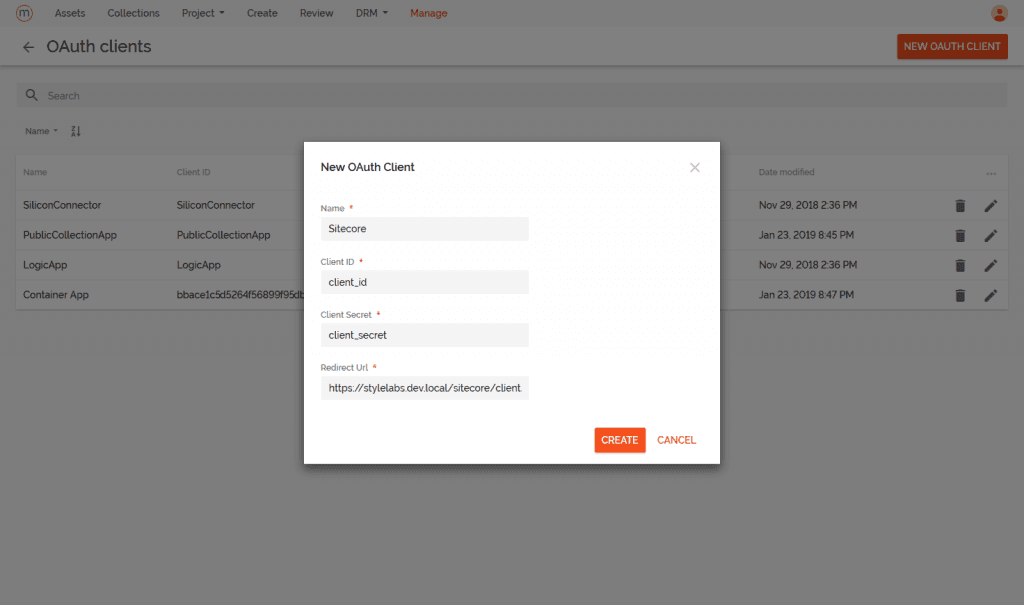Click the New OAuth Client button
The height and width of the screenshot is (605, 1024).
click(x=952, y=46)
